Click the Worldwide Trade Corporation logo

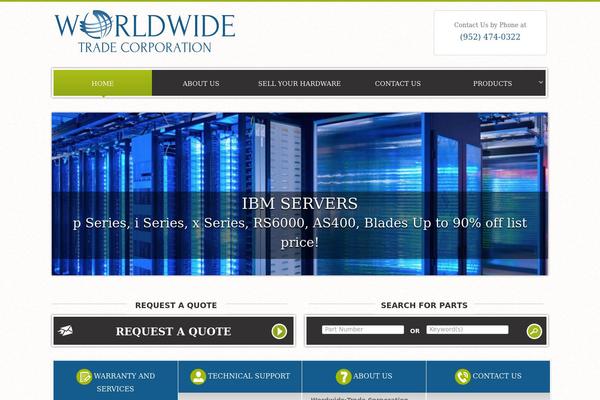click(145, 31)
